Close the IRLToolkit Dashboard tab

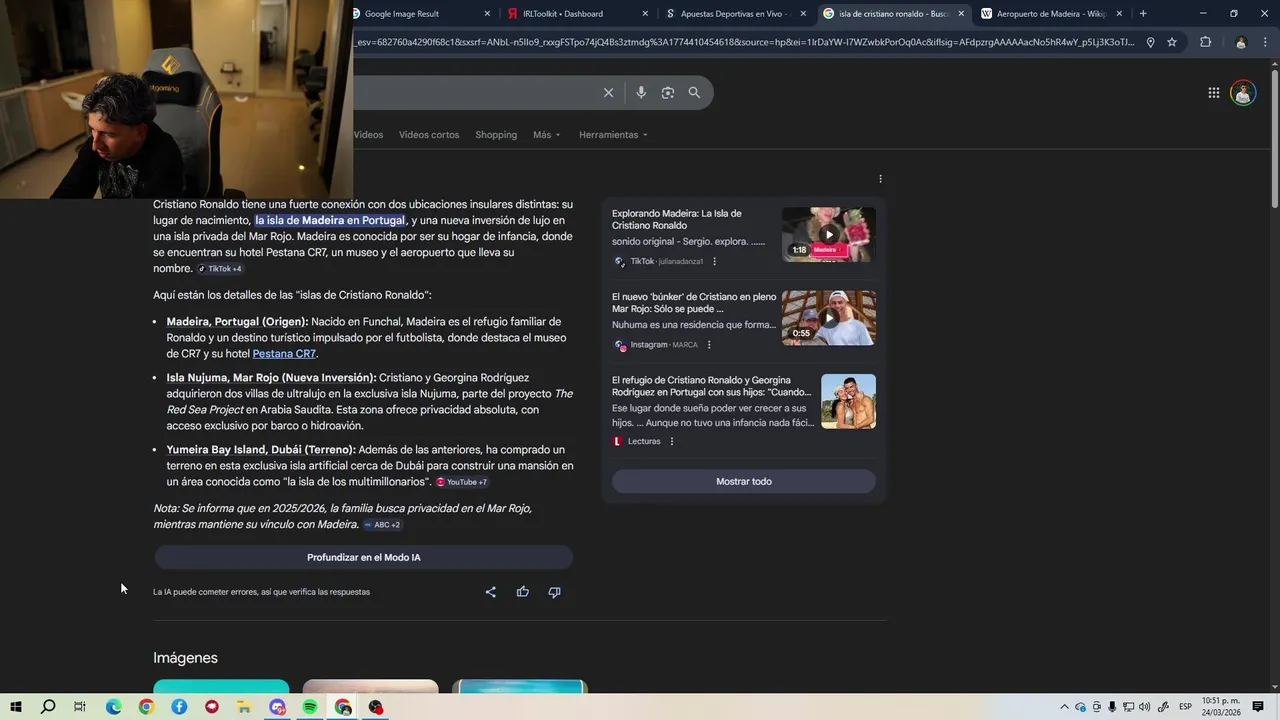[x=645, y=13]
